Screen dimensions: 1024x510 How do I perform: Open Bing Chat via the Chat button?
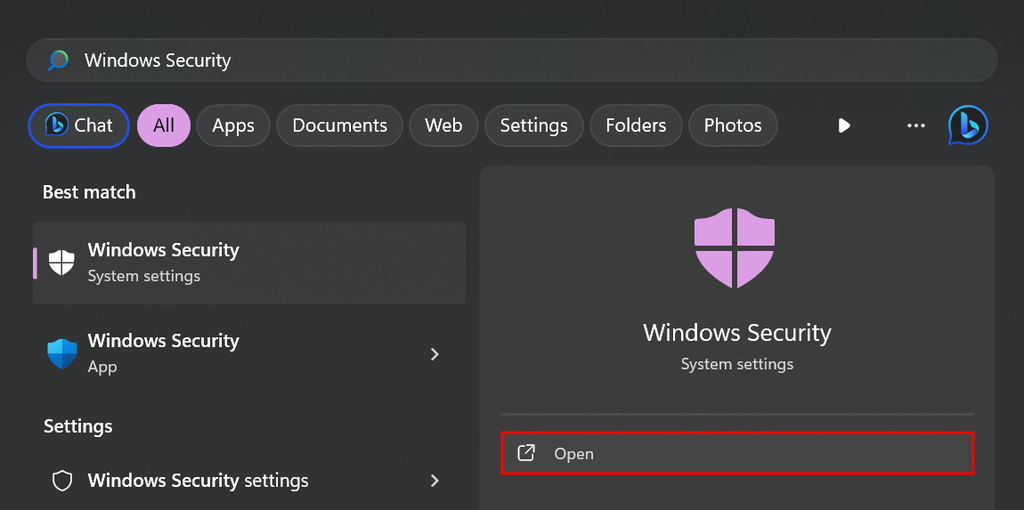[x=78, y=125]
